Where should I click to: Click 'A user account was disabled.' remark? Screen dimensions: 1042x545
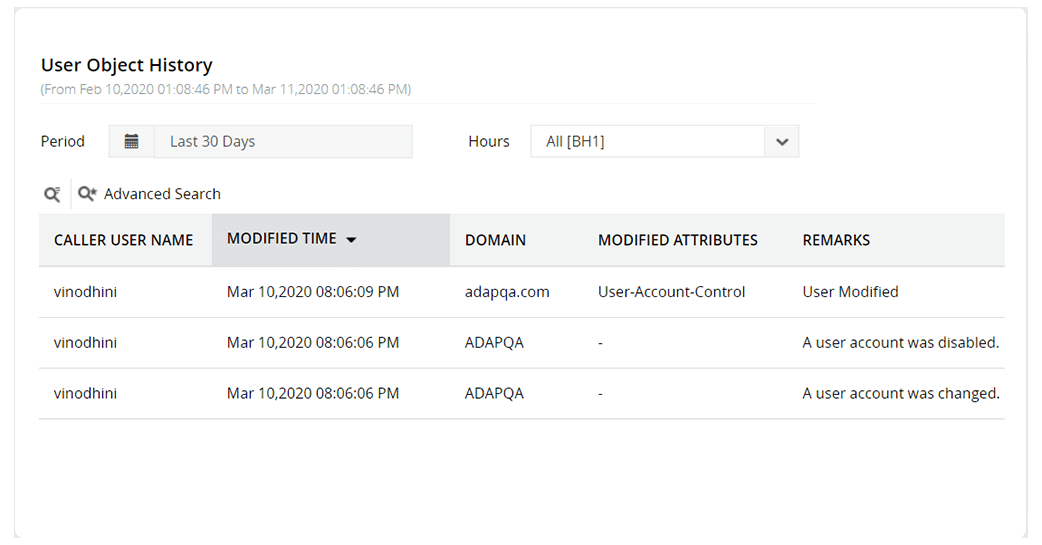(x=900, y=342)
